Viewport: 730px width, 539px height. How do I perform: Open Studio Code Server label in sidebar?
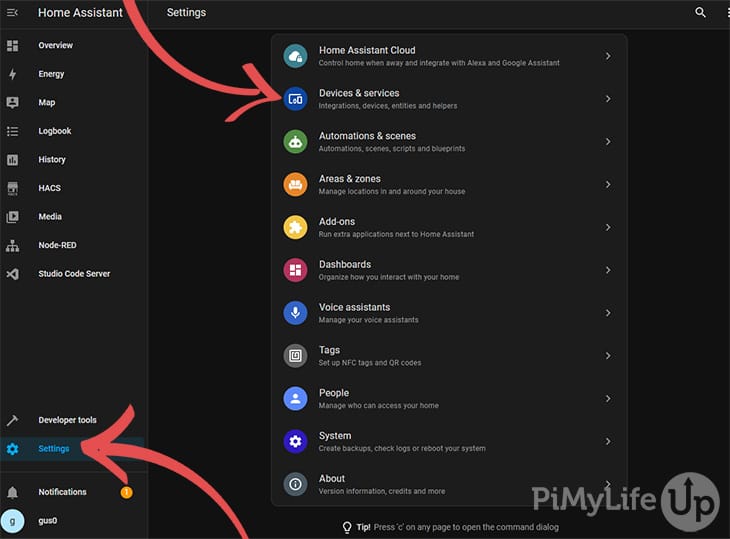pos(74,274)
